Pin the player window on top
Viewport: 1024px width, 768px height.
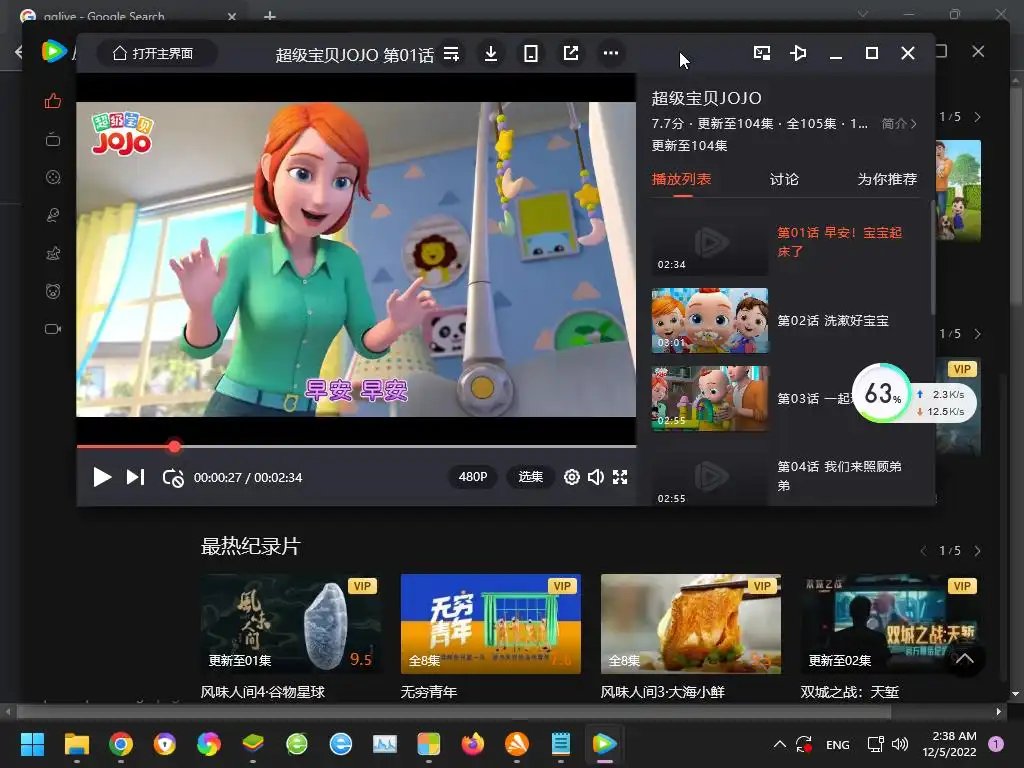click(798, 53)
